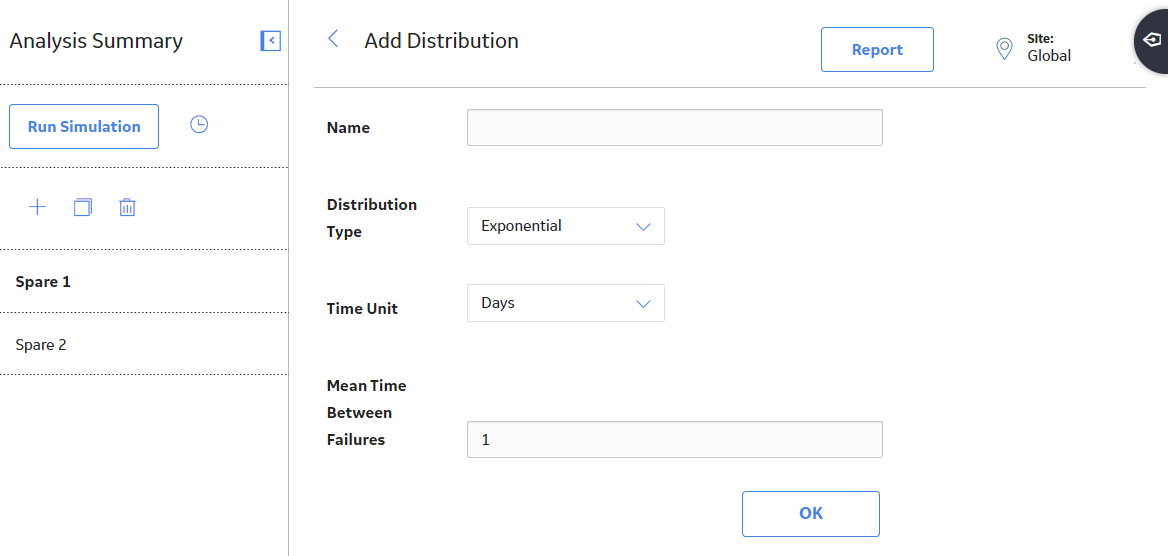Viewport: 1168px width, 556px height.
Task: Collapse the Analysis Summary panel
Action: (x=270, y=41)
